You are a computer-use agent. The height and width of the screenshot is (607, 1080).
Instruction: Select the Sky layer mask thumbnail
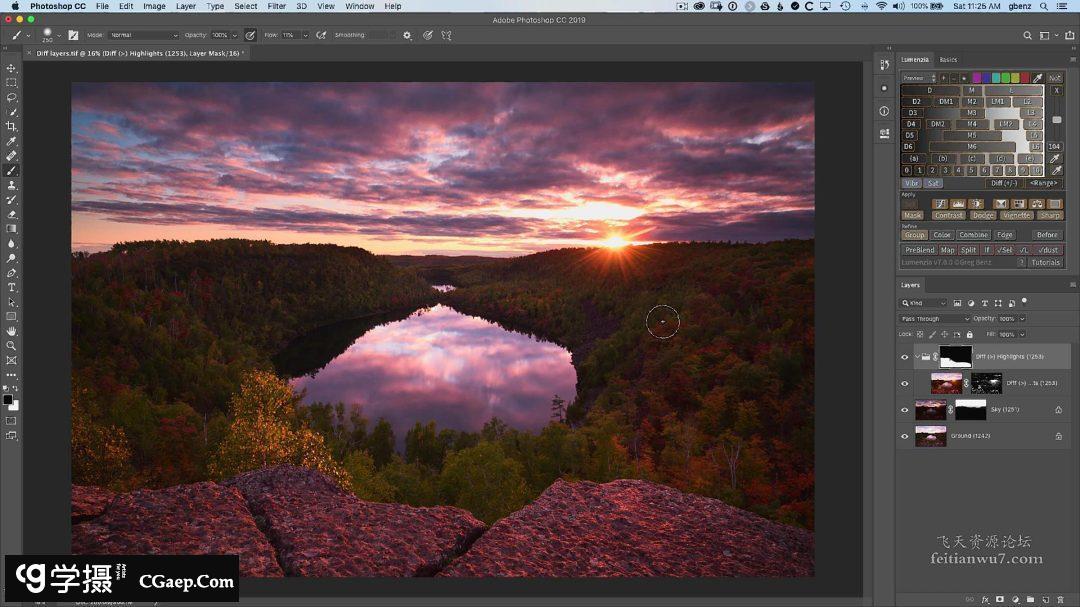click(x=971, y=410)
